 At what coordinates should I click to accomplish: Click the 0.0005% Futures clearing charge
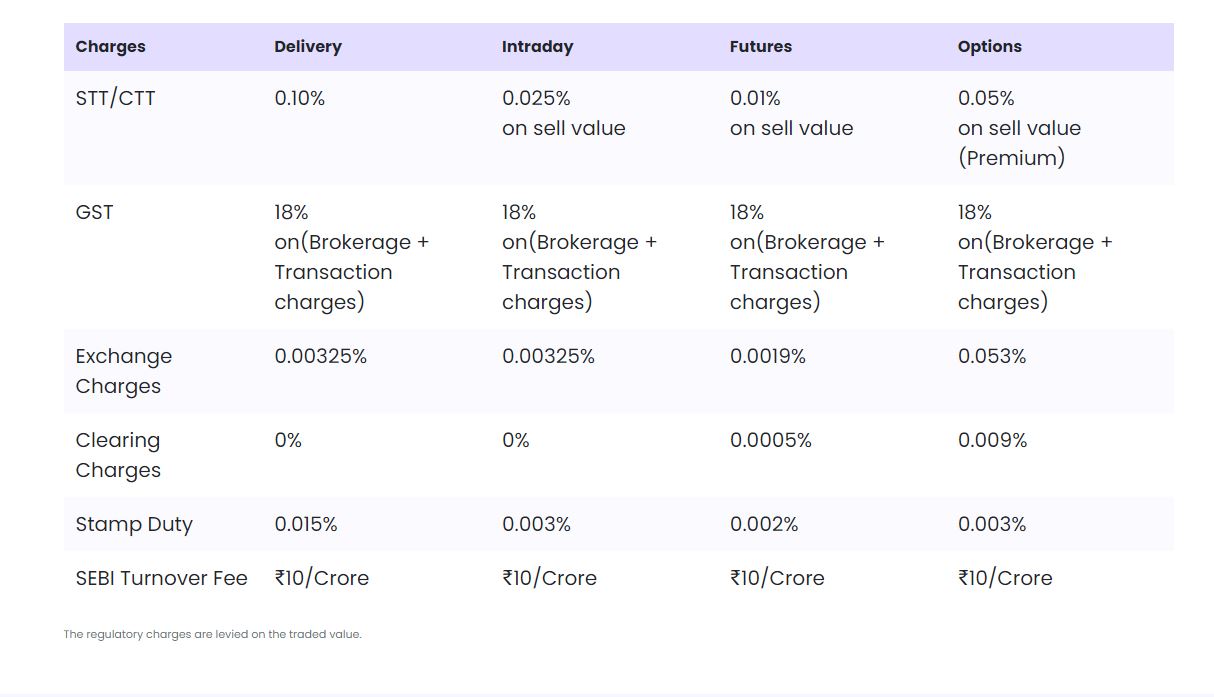[770, 441]
